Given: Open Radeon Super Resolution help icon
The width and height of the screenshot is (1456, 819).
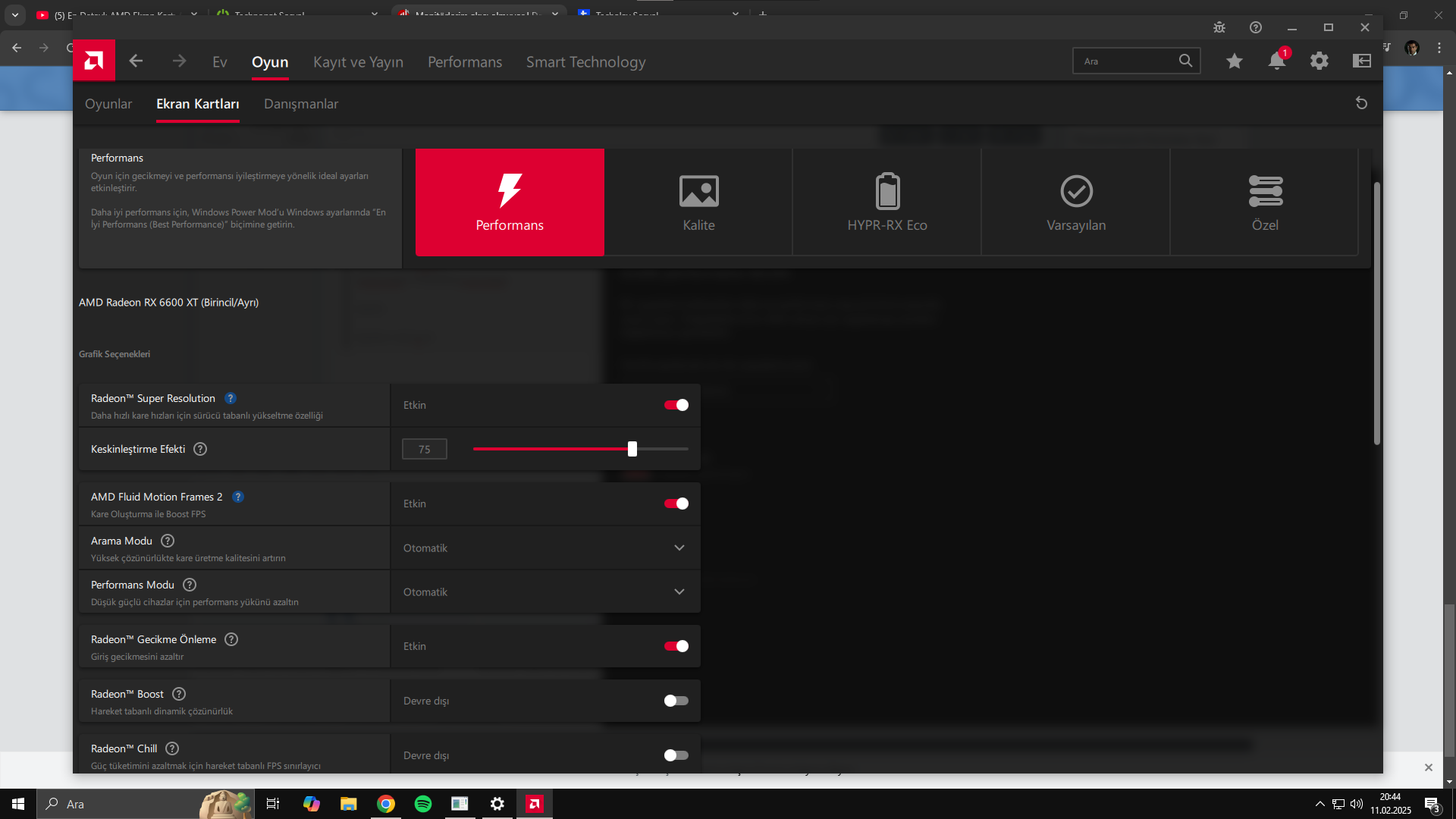Looking at the screenshot, I should (x=231, y=398).
